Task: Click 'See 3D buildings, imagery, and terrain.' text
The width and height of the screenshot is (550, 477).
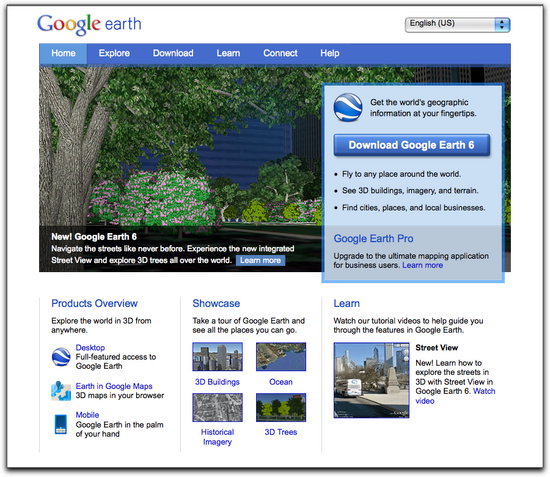Action: click(410, 190)
